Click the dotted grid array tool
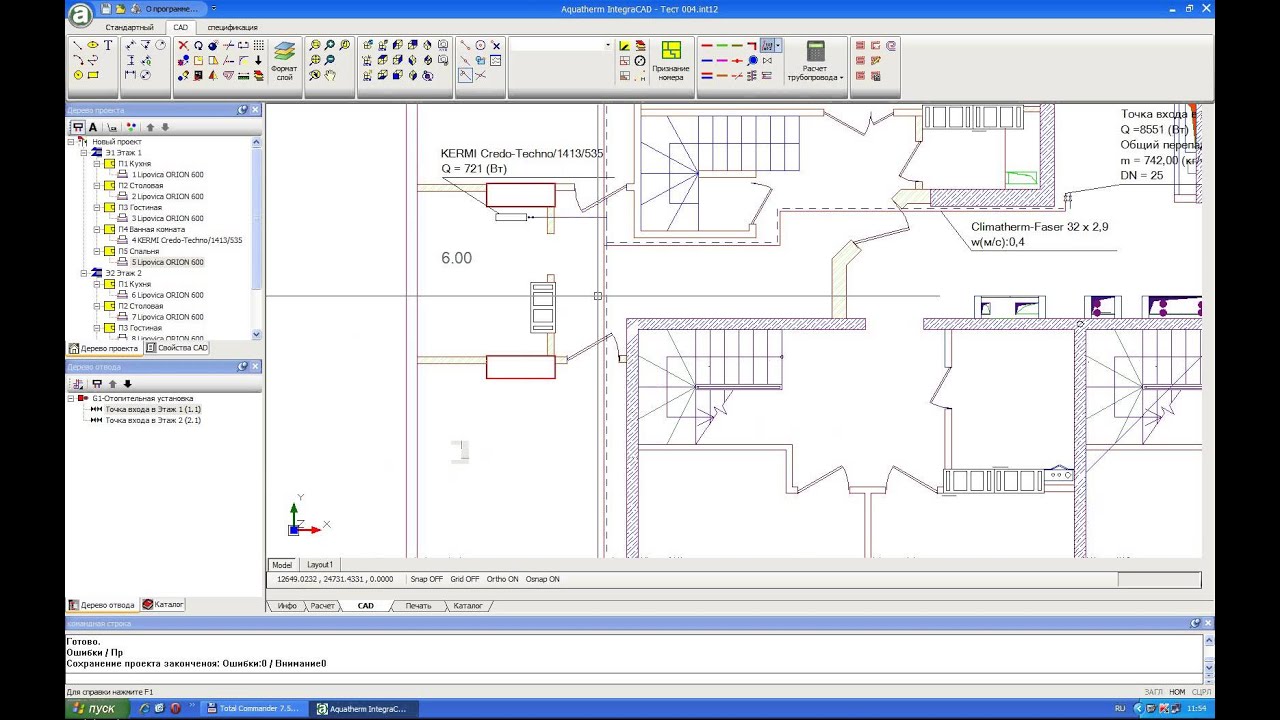 [258, 45]
